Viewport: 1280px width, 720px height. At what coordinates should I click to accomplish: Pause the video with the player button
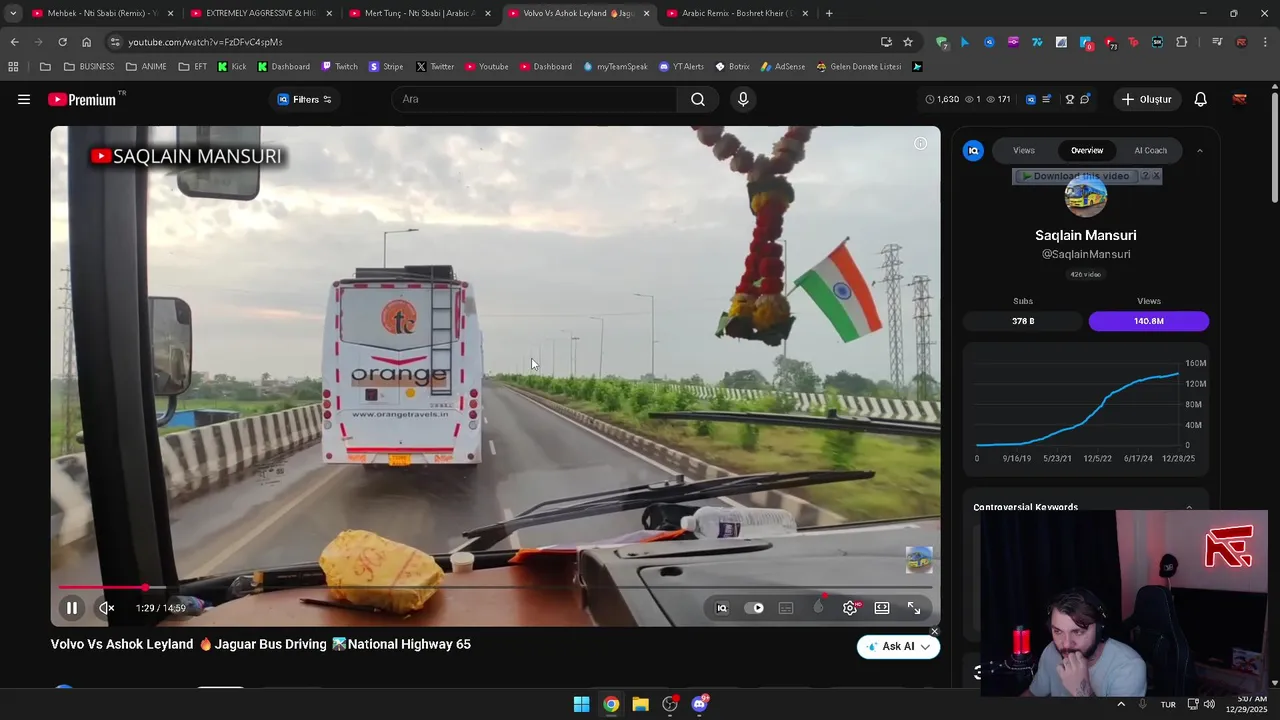(72, 608)
